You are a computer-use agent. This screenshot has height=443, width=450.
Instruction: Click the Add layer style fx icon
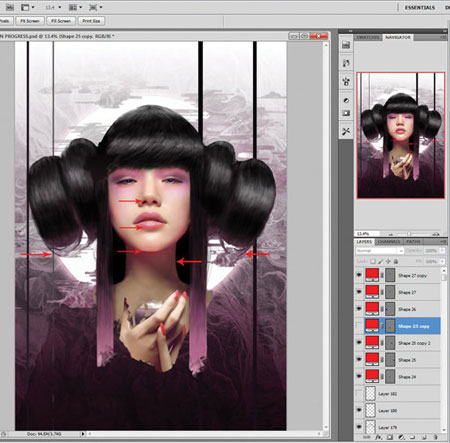coord(378,437)
